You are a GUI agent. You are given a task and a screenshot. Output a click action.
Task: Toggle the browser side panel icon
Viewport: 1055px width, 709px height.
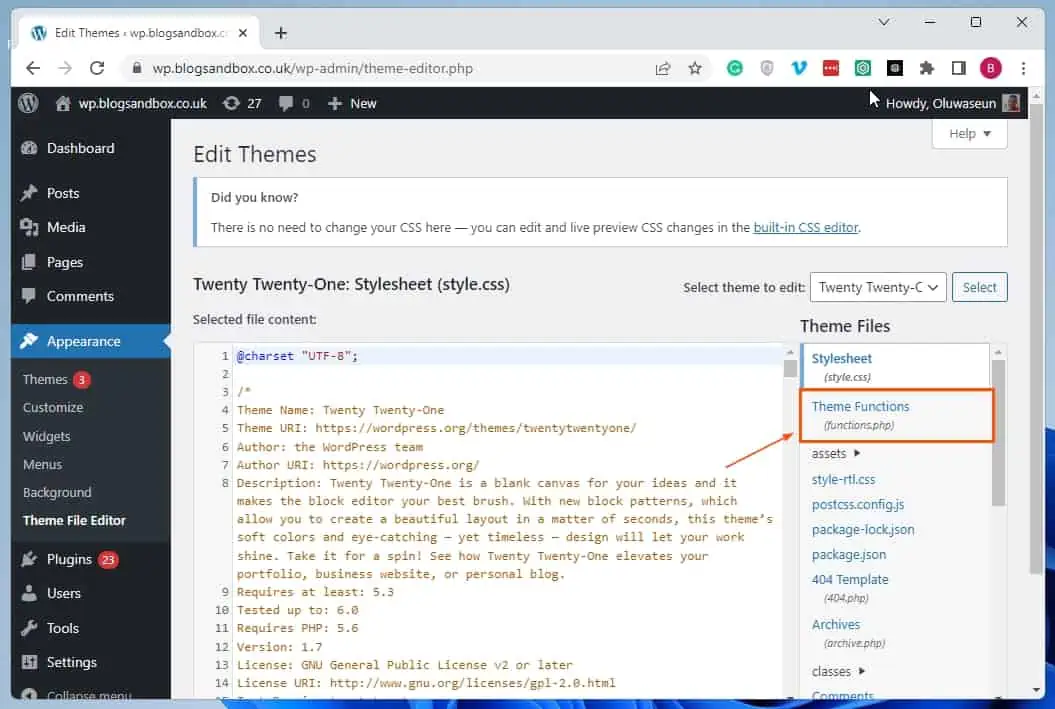[959, 68]
